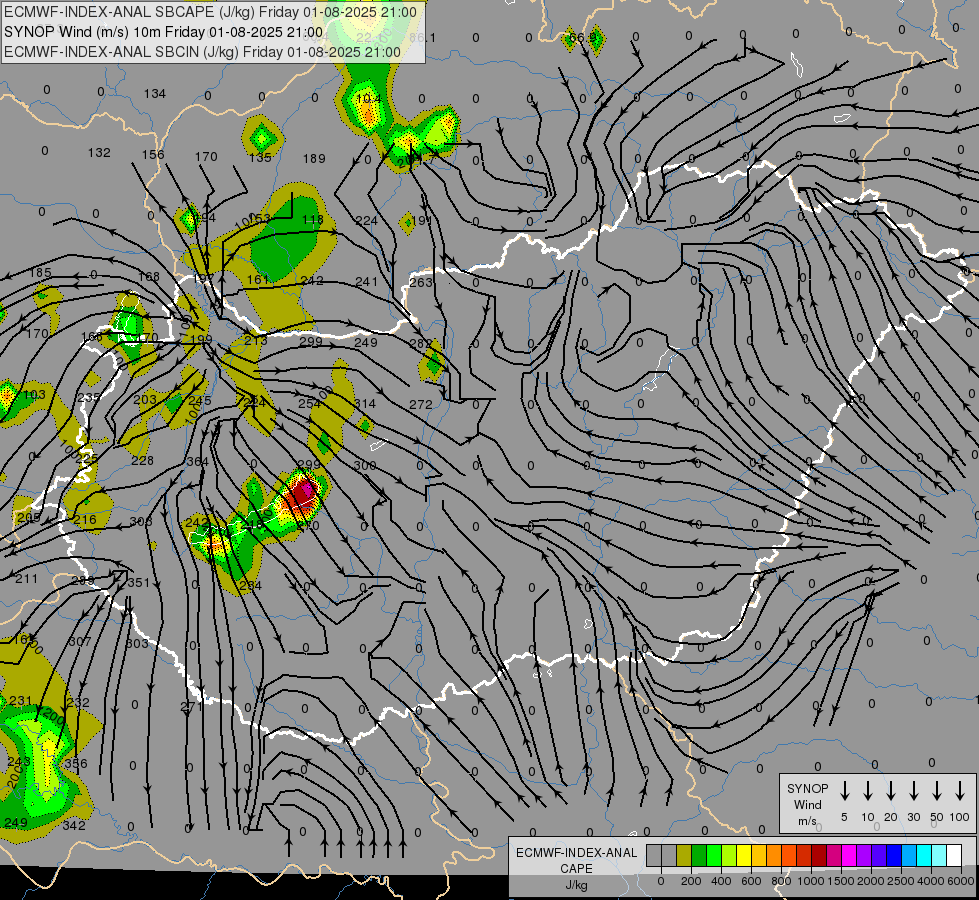979x900 pixels.
Task: Click the map value '241'
Action: coord(367,282)
